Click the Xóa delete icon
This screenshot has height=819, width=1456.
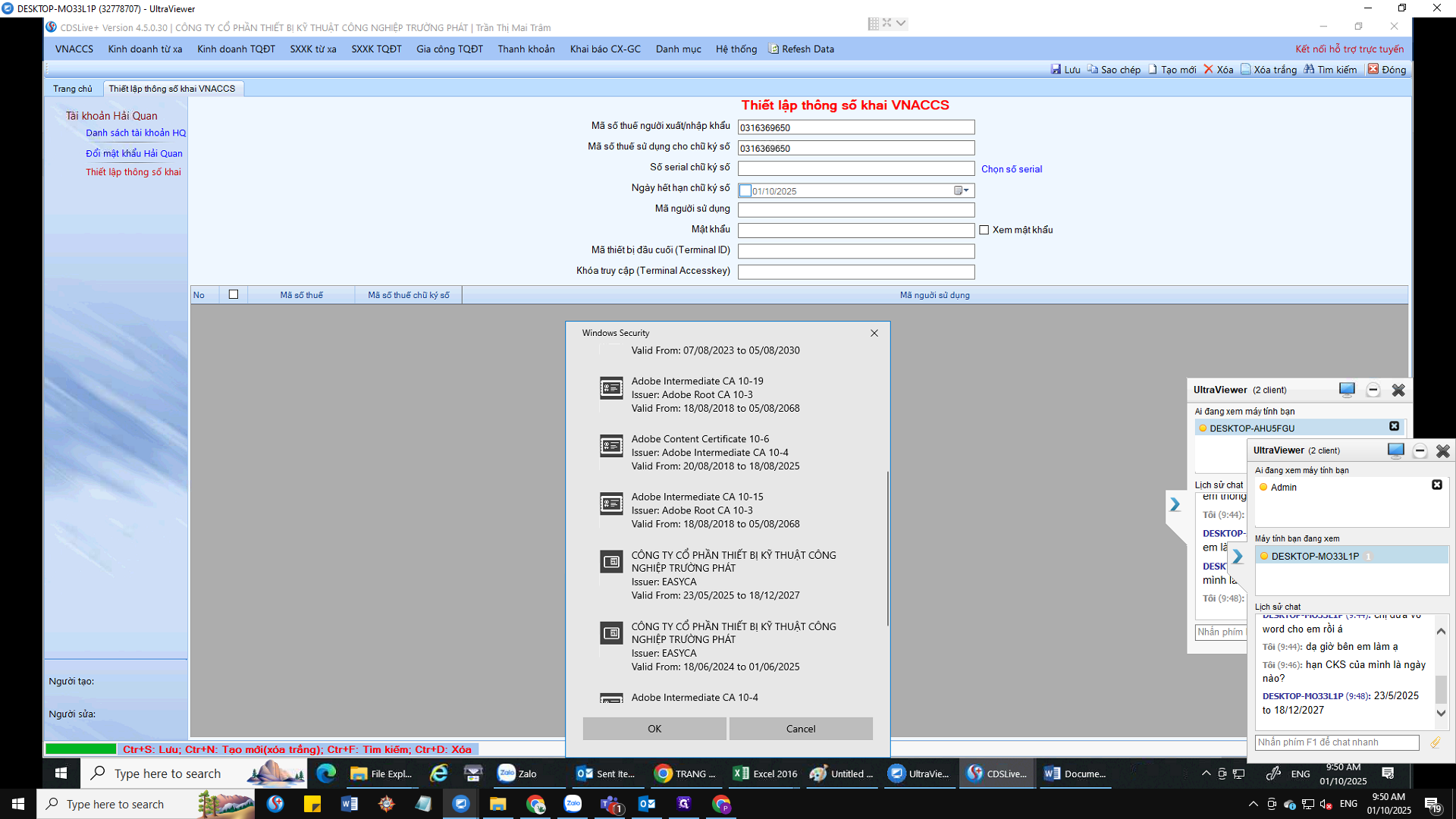1209,69
